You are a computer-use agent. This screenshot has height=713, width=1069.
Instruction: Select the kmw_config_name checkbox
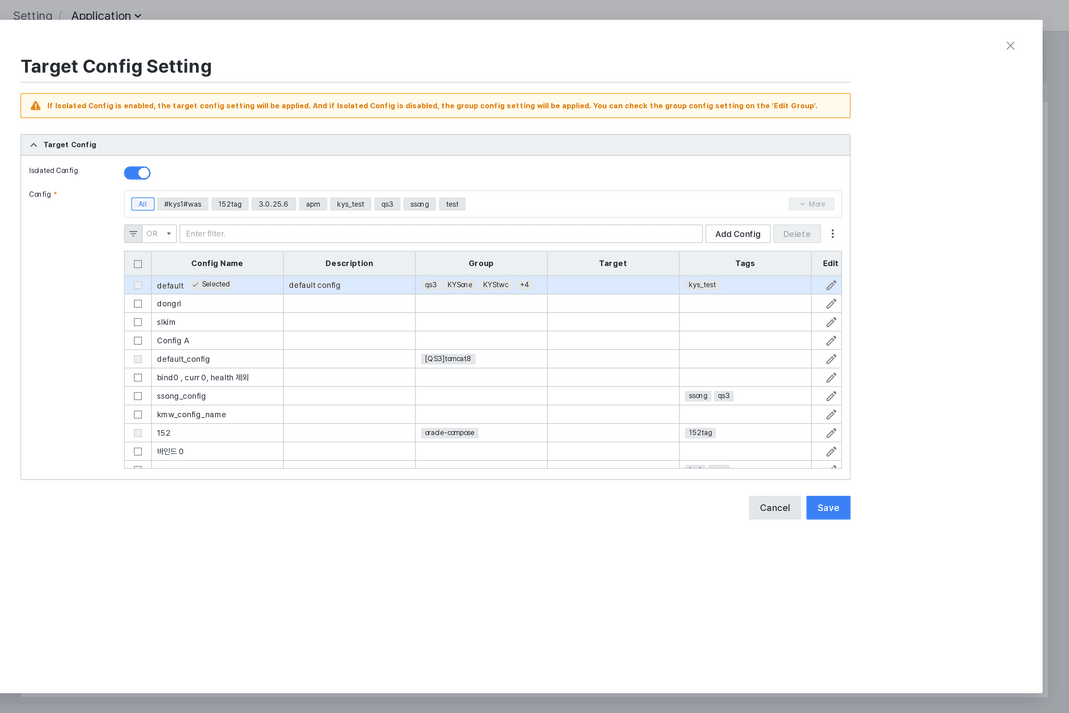click(x=138, y=414)
